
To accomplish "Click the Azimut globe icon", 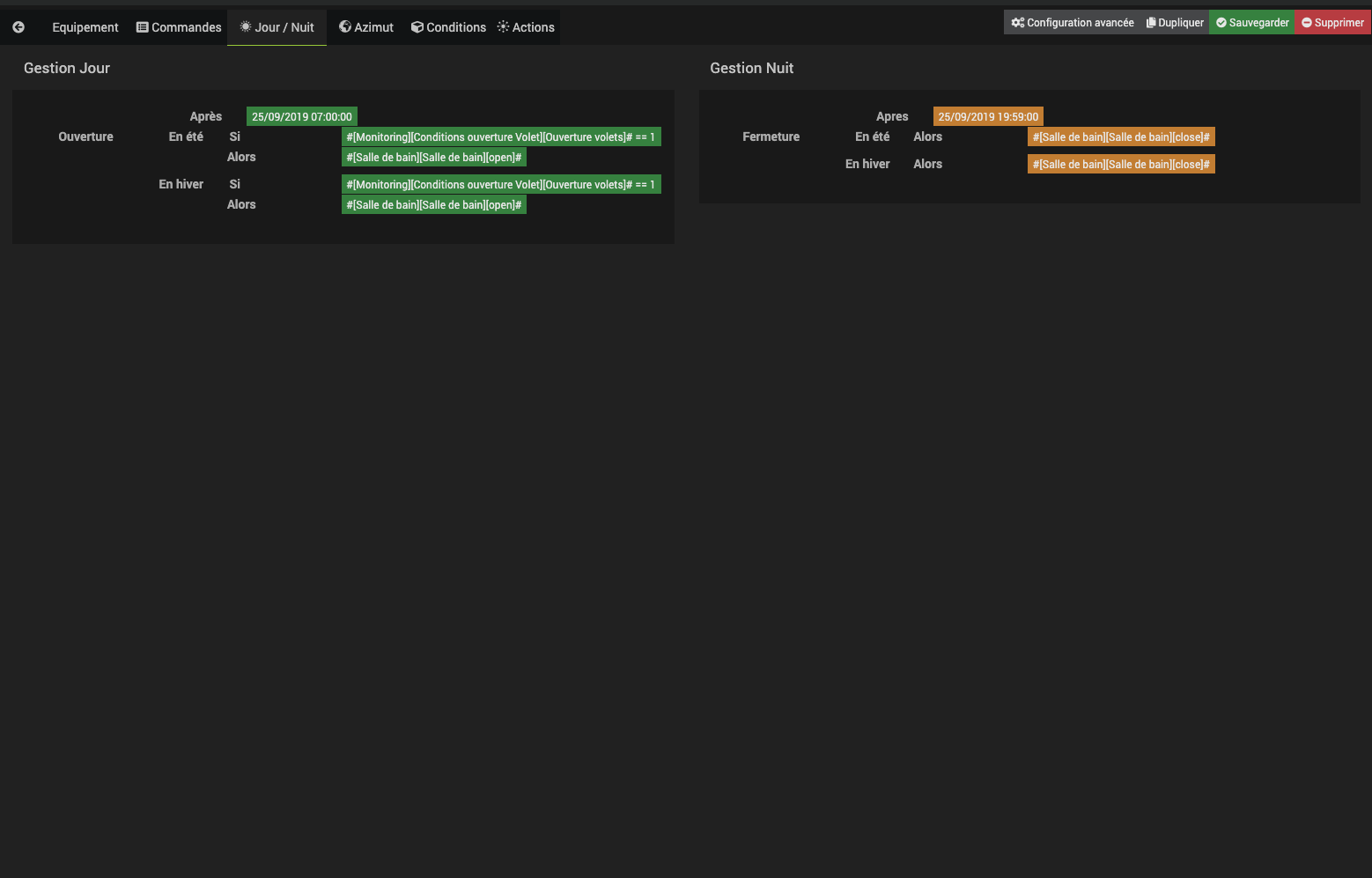I will [345, 26].
